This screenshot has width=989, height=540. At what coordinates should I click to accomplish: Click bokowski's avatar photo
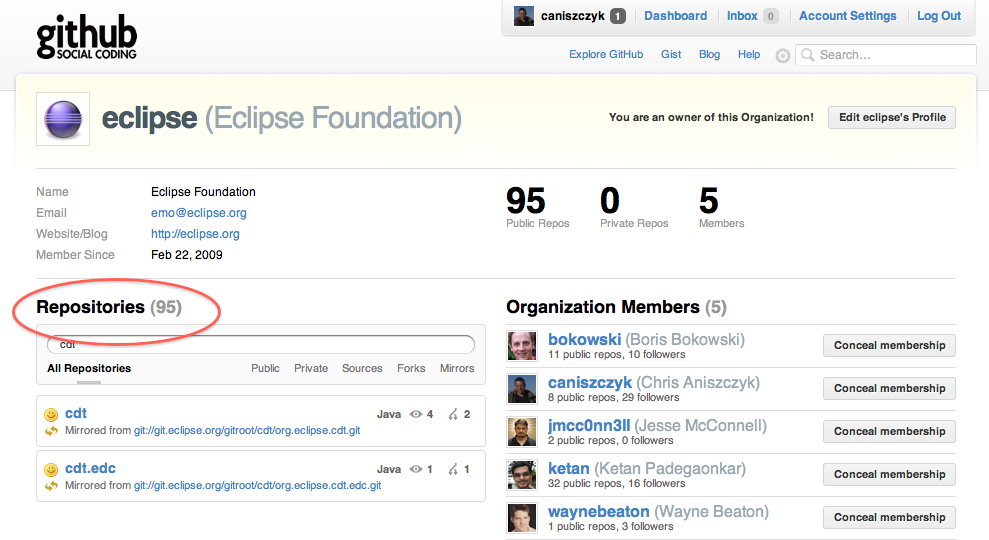(x=522, y=346)
